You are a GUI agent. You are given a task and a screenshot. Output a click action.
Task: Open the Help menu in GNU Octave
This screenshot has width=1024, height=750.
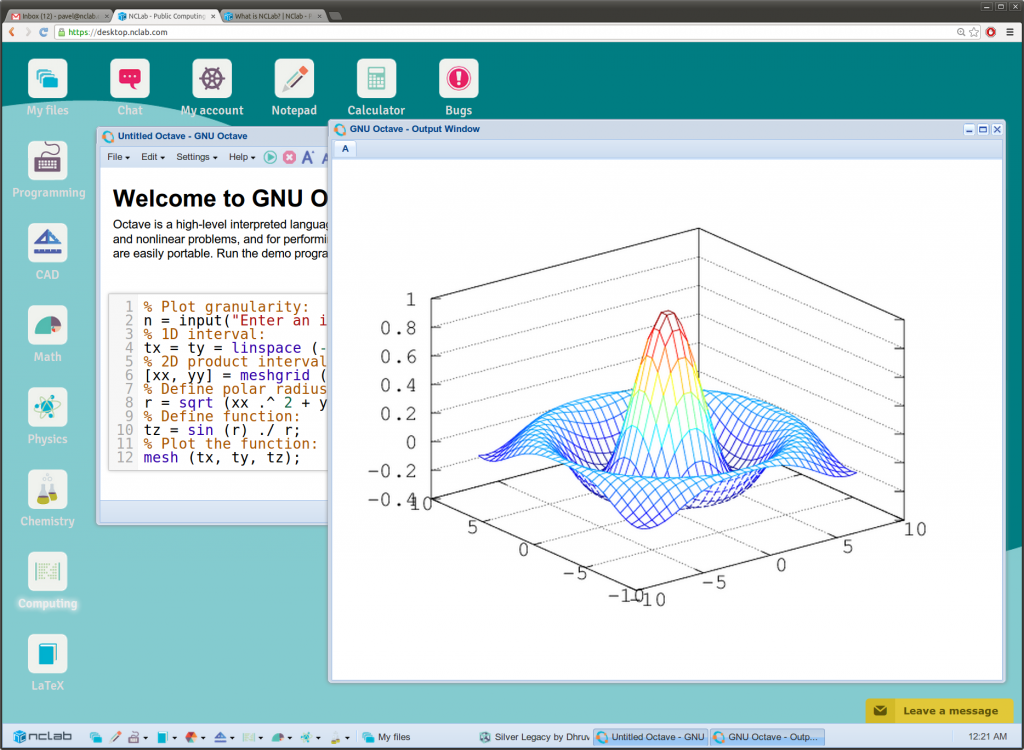click(242, 157)
